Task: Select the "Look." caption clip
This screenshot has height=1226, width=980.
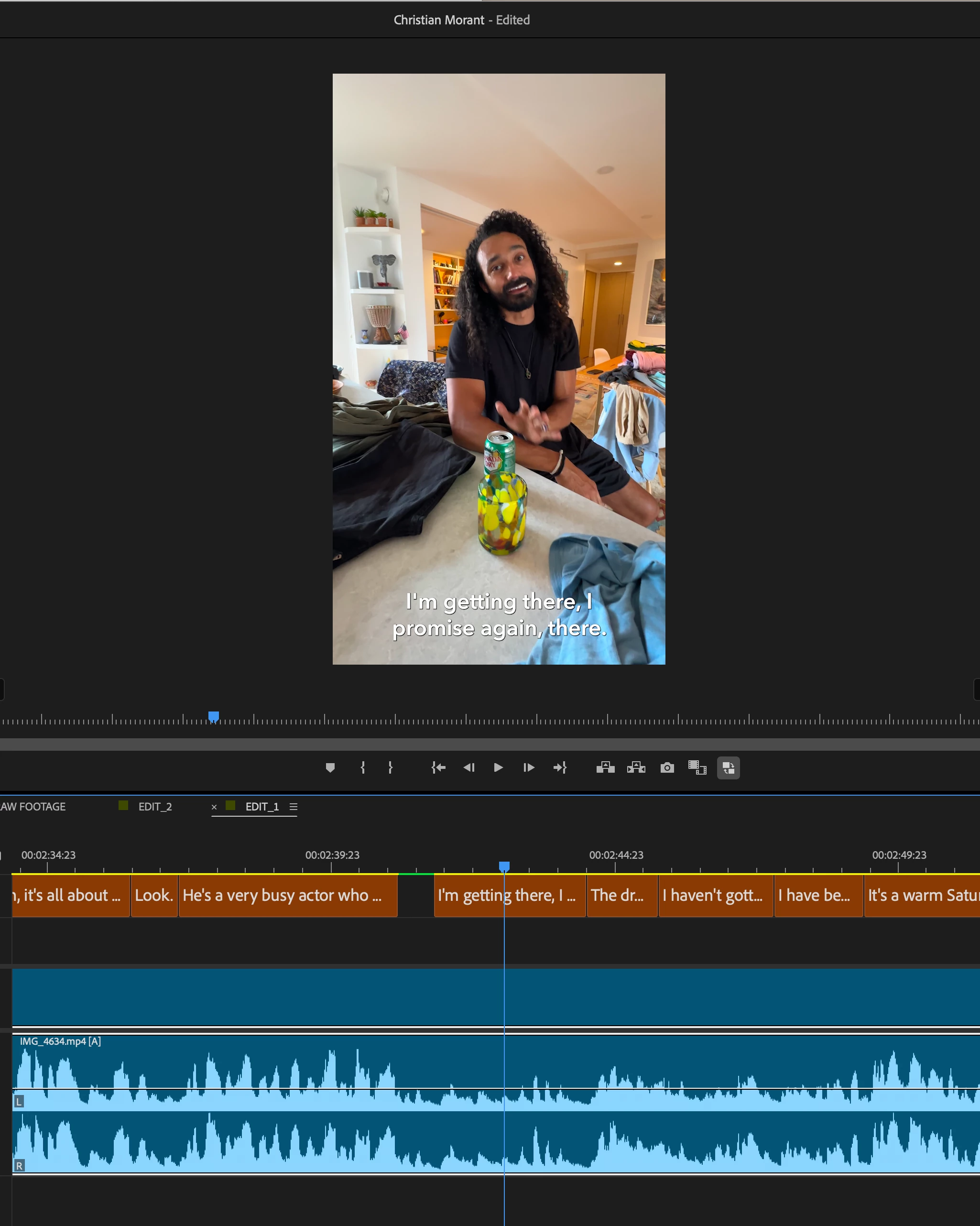Action: click(154, 896)
